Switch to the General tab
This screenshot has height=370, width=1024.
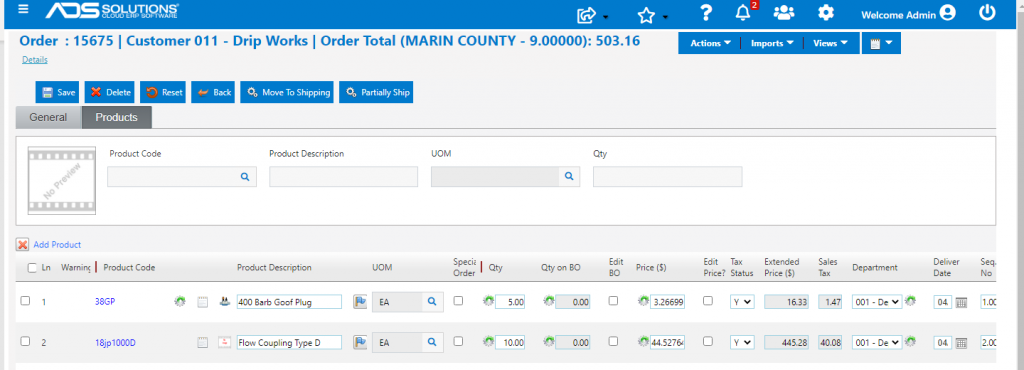click(x=48, y=117)
